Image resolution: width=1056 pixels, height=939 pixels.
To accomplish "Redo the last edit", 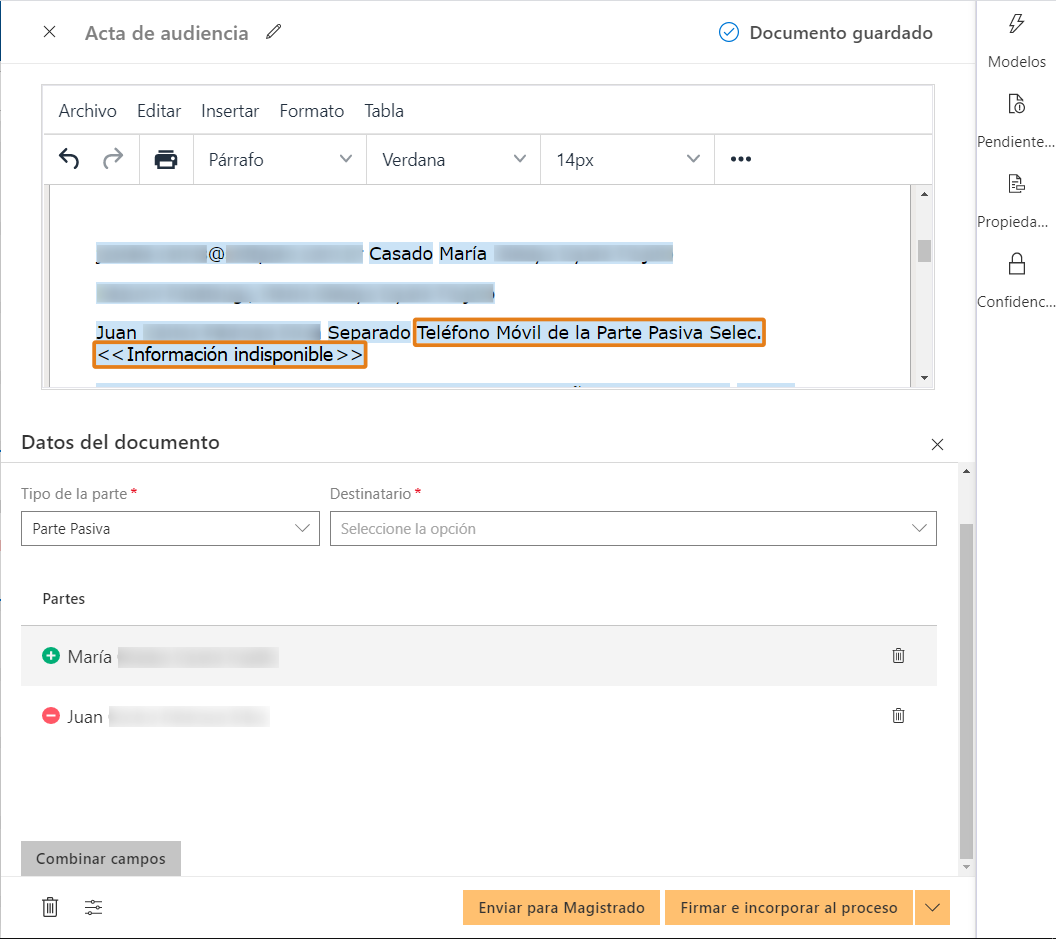I will click(113, 159).
